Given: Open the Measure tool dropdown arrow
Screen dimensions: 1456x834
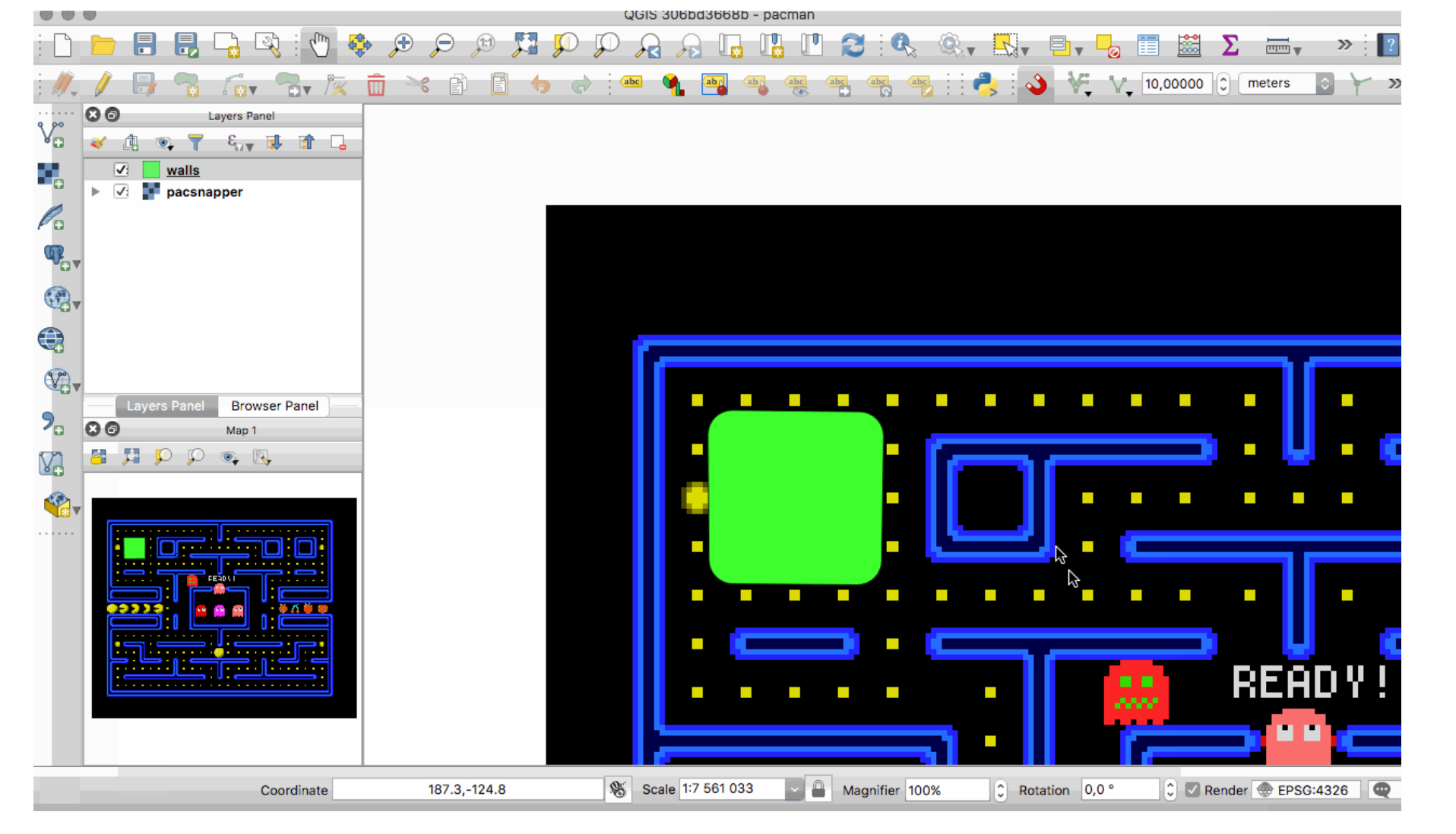Looking at the screenshot, I should 1297,52.
